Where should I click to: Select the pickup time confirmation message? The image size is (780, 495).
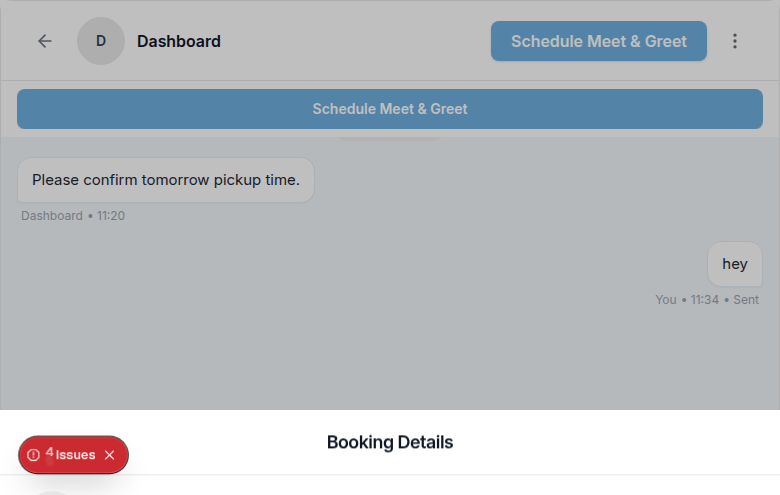(x=166, y=180)
